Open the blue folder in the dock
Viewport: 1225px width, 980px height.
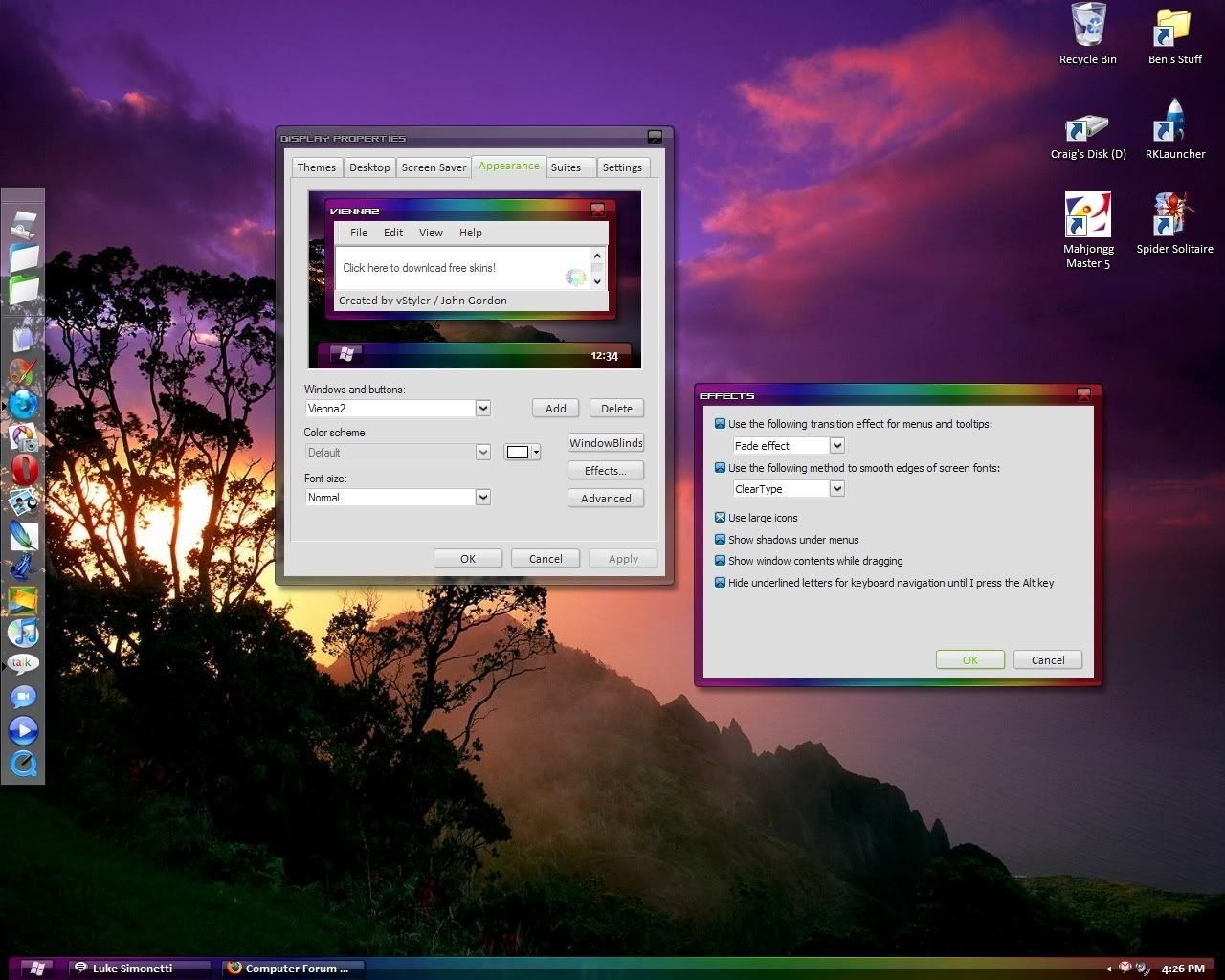[x=24, y=257]
